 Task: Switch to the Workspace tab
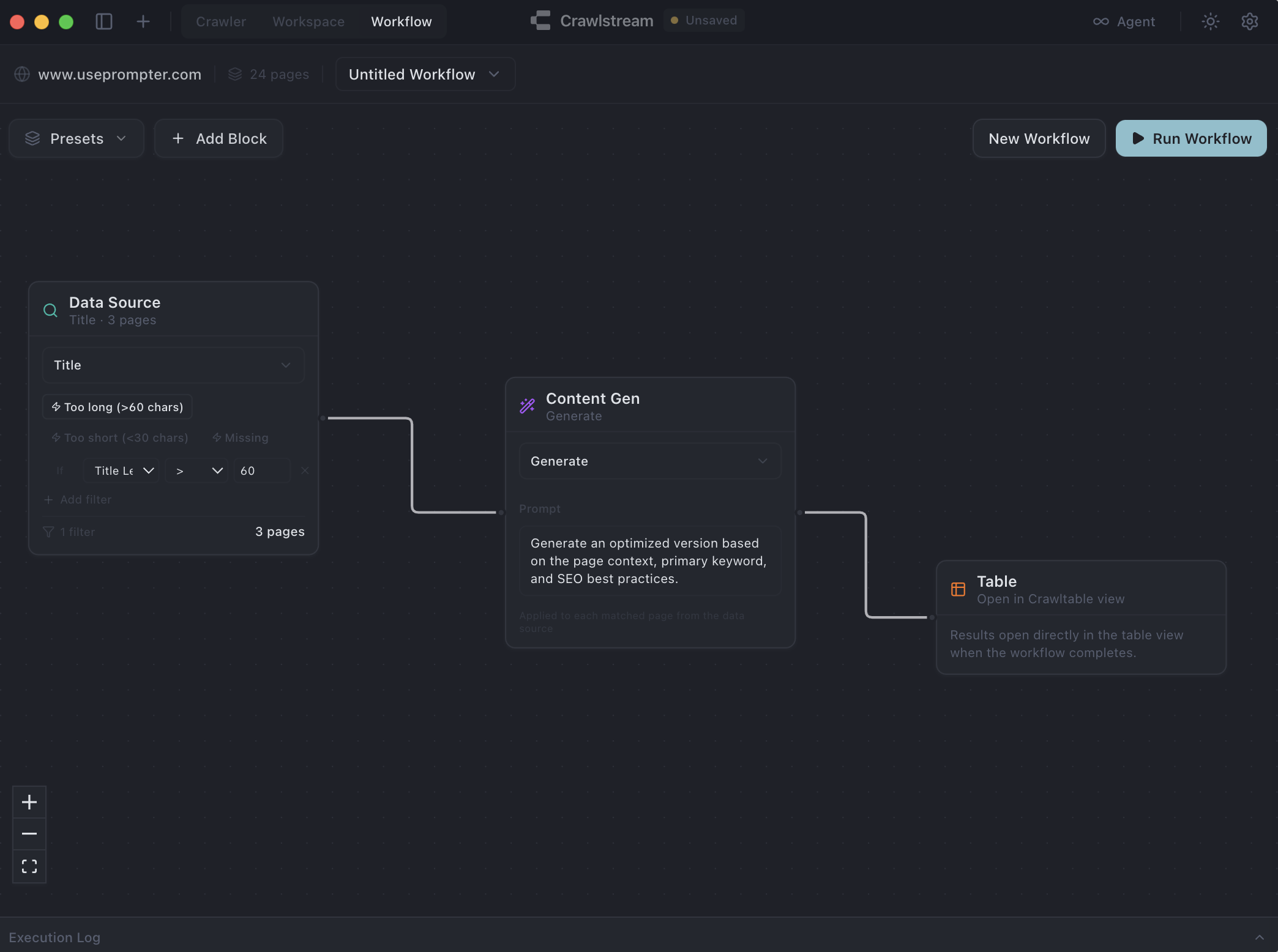(x=308, y=21)
